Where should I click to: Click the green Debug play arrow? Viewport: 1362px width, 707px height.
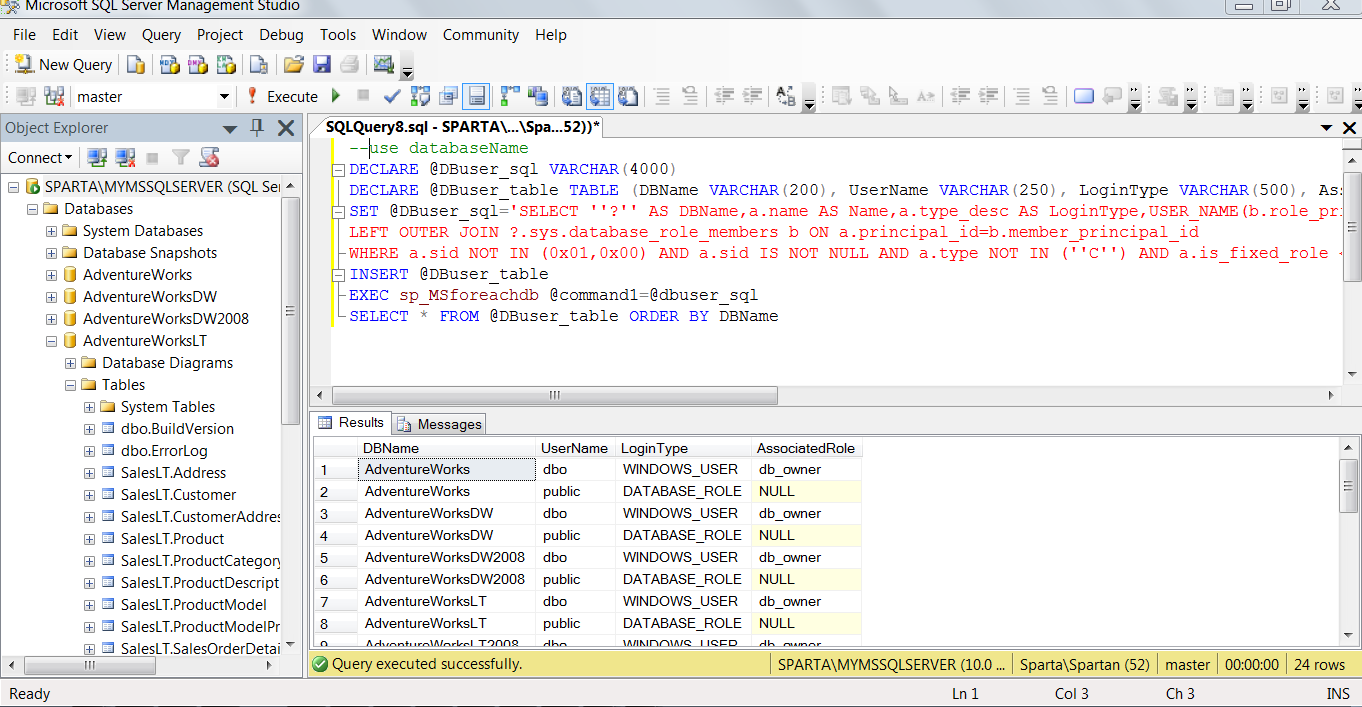[336, 97]
